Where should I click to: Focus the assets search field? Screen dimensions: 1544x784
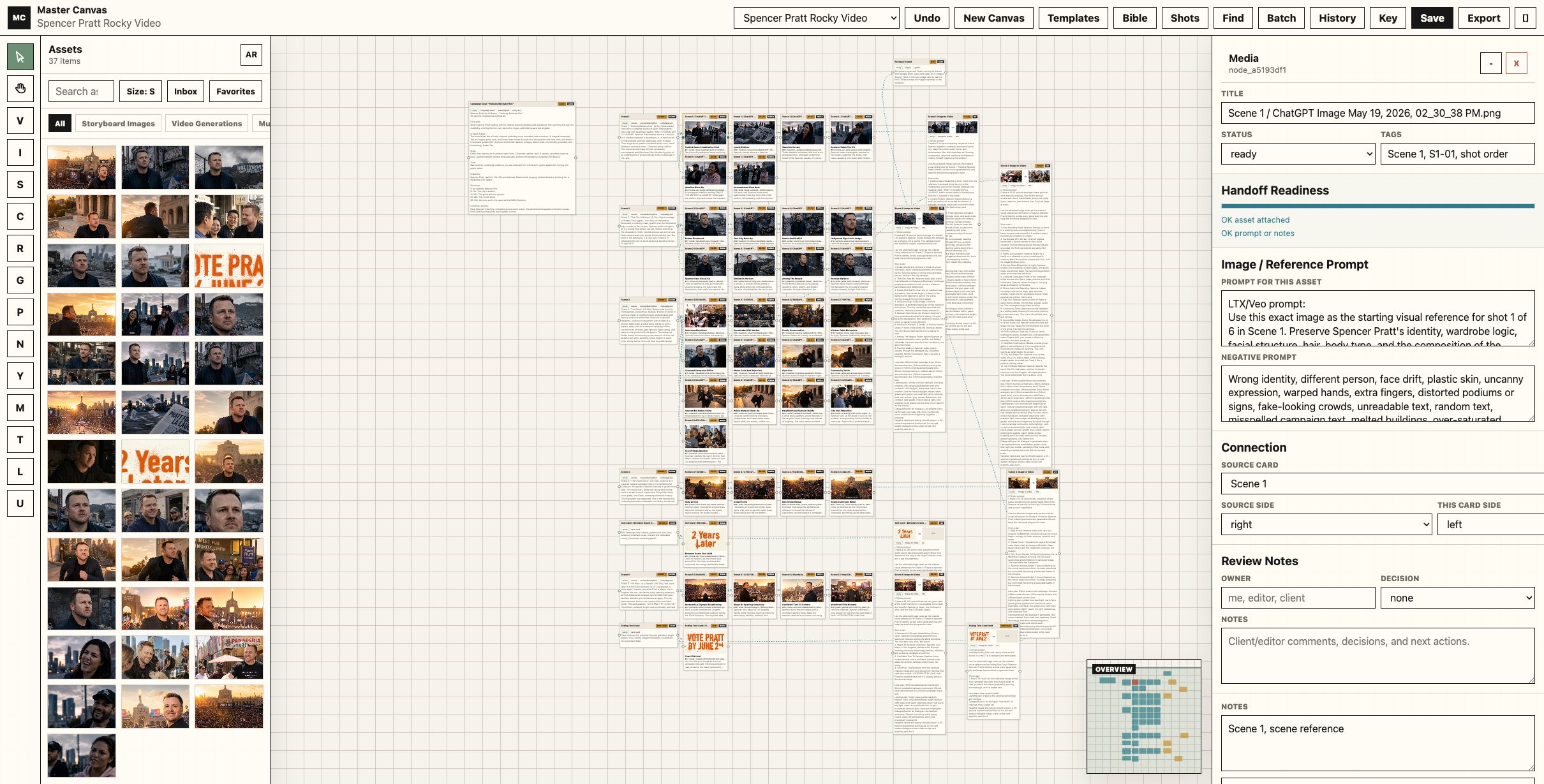[81, 91]
